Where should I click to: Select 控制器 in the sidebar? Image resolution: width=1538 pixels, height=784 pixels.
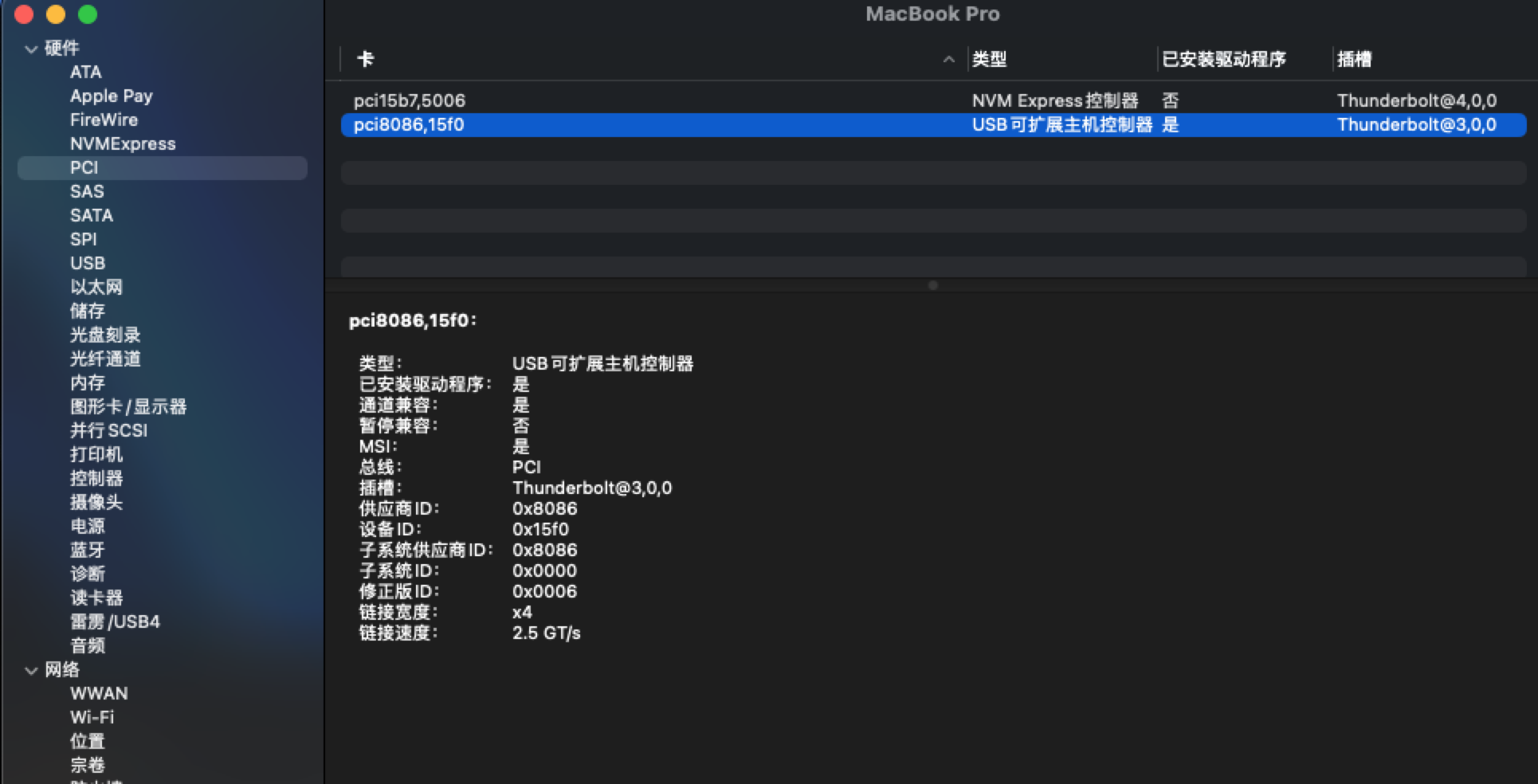[x=96, y=478]
